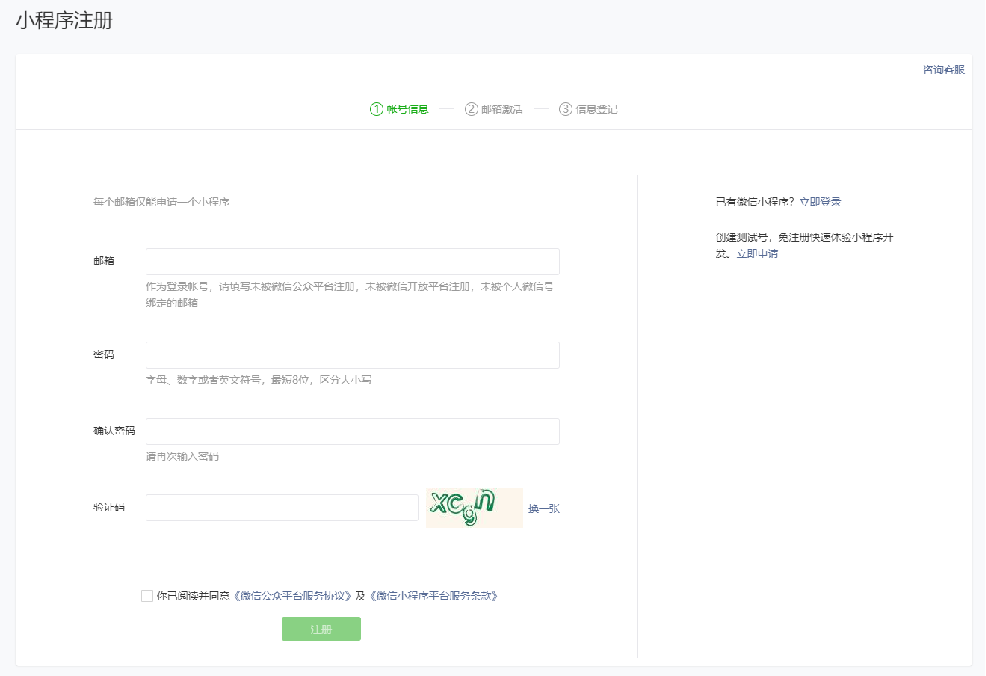Click the step 2 邮箱激活 circle icon
This screenshot has height=676, width=986.
pos(471,109)
